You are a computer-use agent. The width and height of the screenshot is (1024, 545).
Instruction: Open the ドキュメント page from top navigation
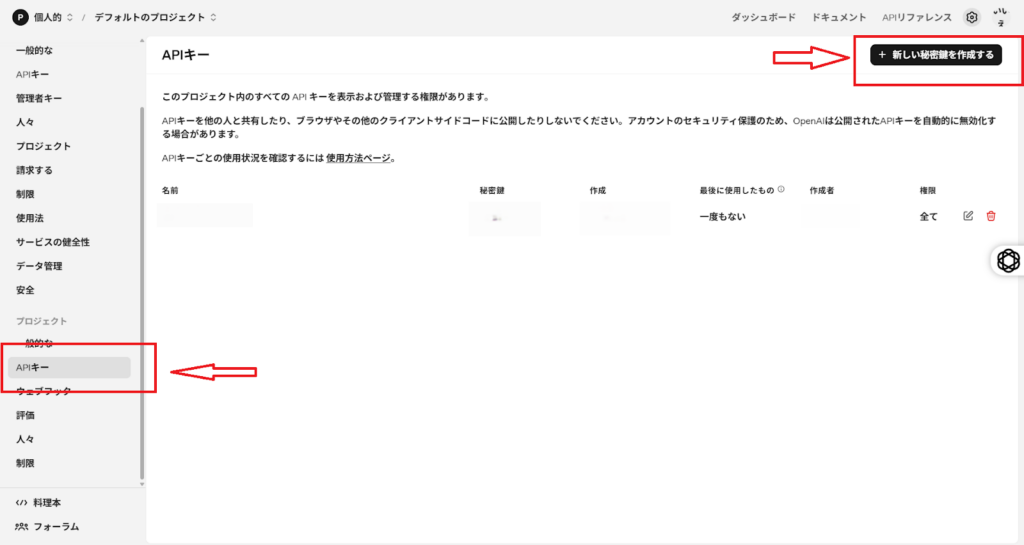point(839,17)
